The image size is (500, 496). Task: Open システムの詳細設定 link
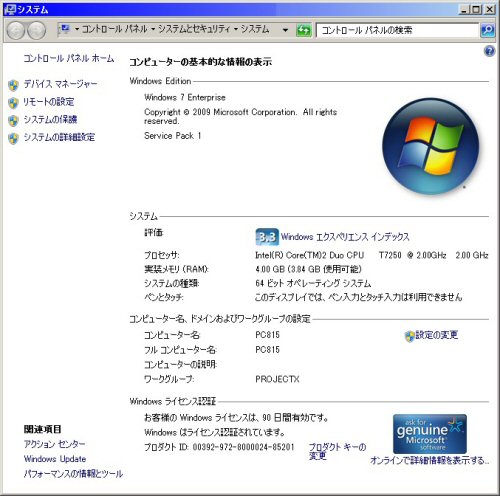[59, 137]
